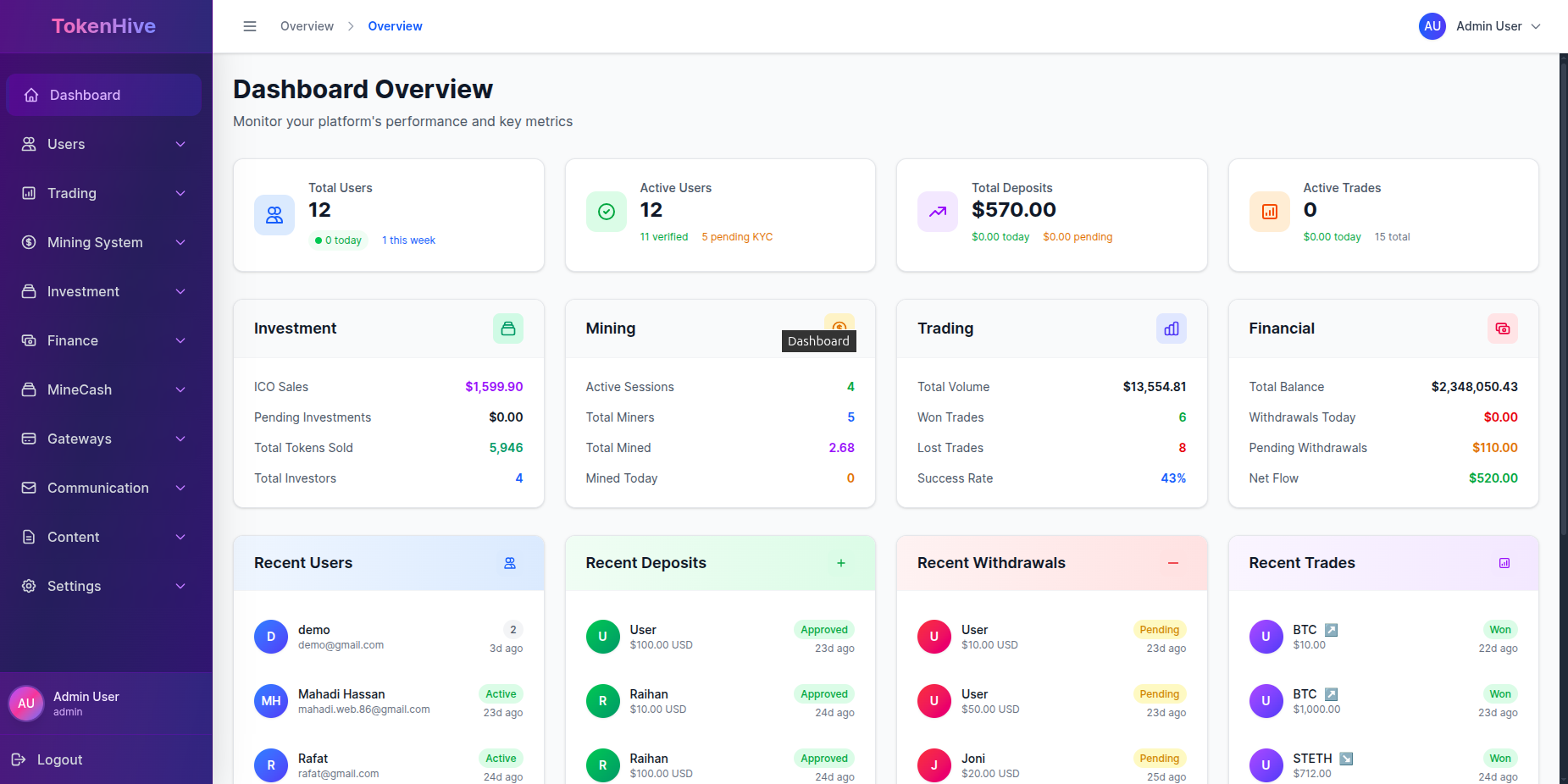
Task: Click the Users sidebar icon
Action: point(29,144)
